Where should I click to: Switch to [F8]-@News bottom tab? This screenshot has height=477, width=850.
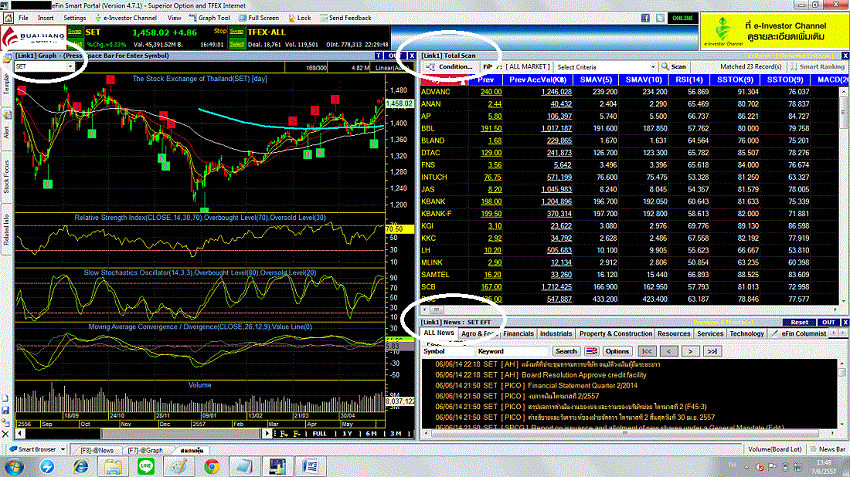pyautogui.click(x=97, y=450)
